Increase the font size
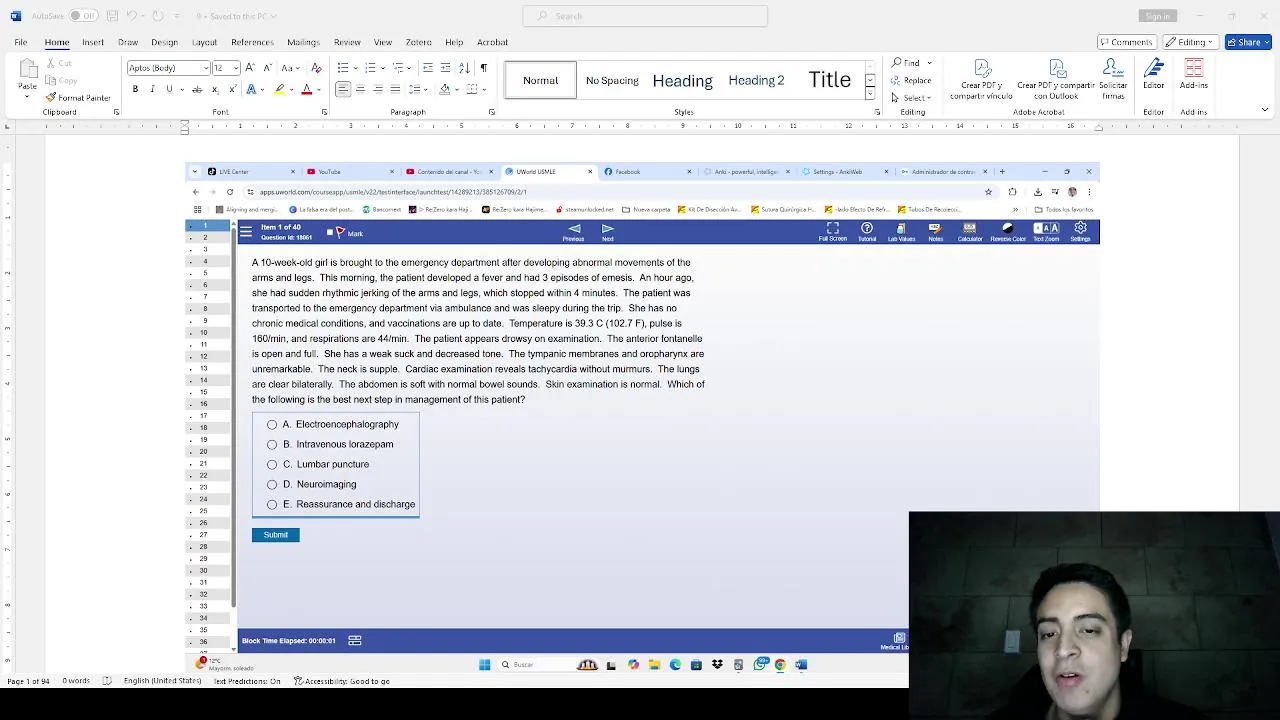 click(250, 68)
